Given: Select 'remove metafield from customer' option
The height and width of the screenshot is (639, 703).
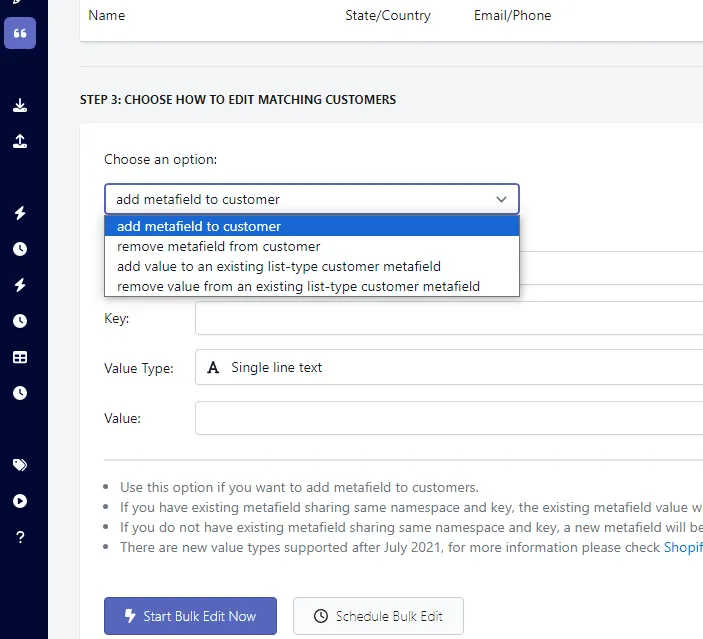Looking at the screenshot, I should coord(312,246).
